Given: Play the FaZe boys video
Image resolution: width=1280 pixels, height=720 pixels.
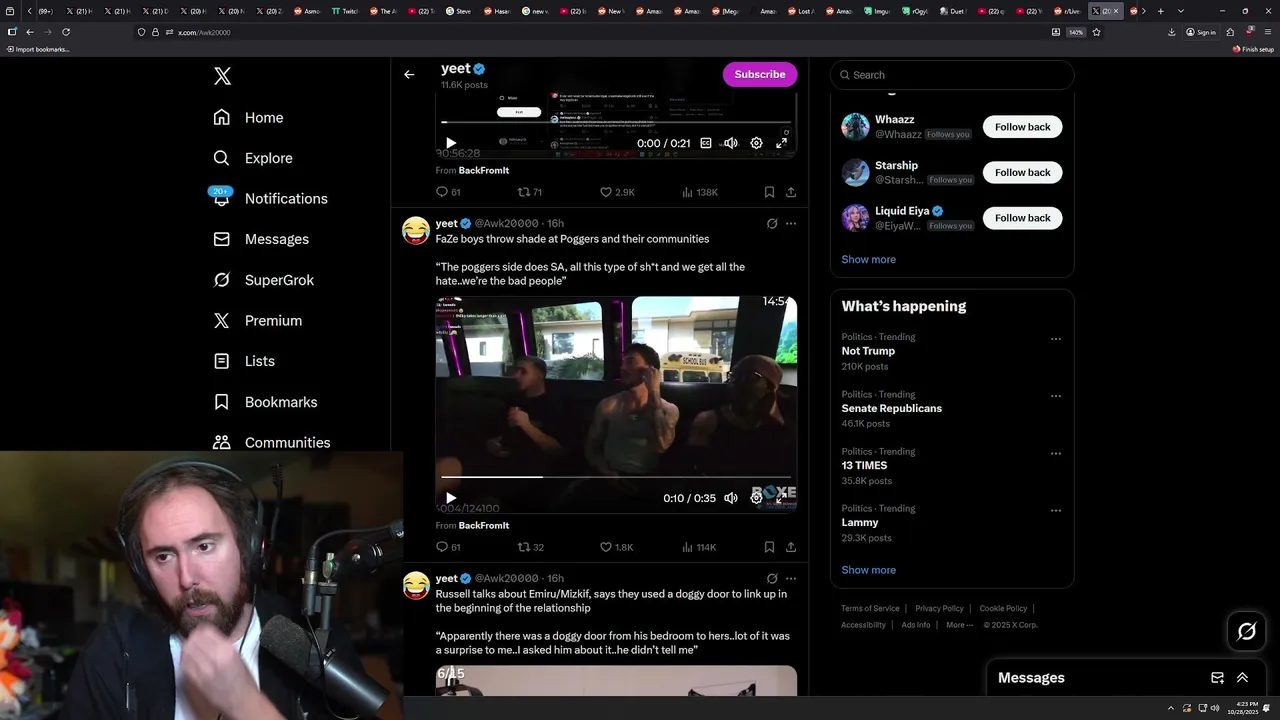Looking at the screenshot, I should pos(451,498).
